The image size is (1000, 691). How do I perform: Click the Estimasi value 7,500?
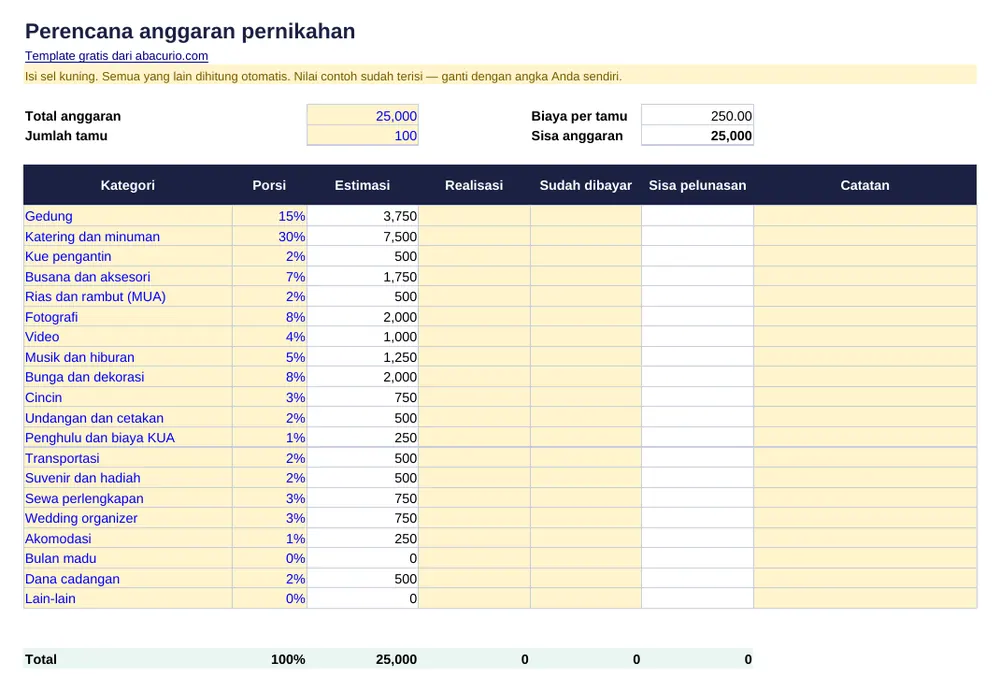point(362,236)
